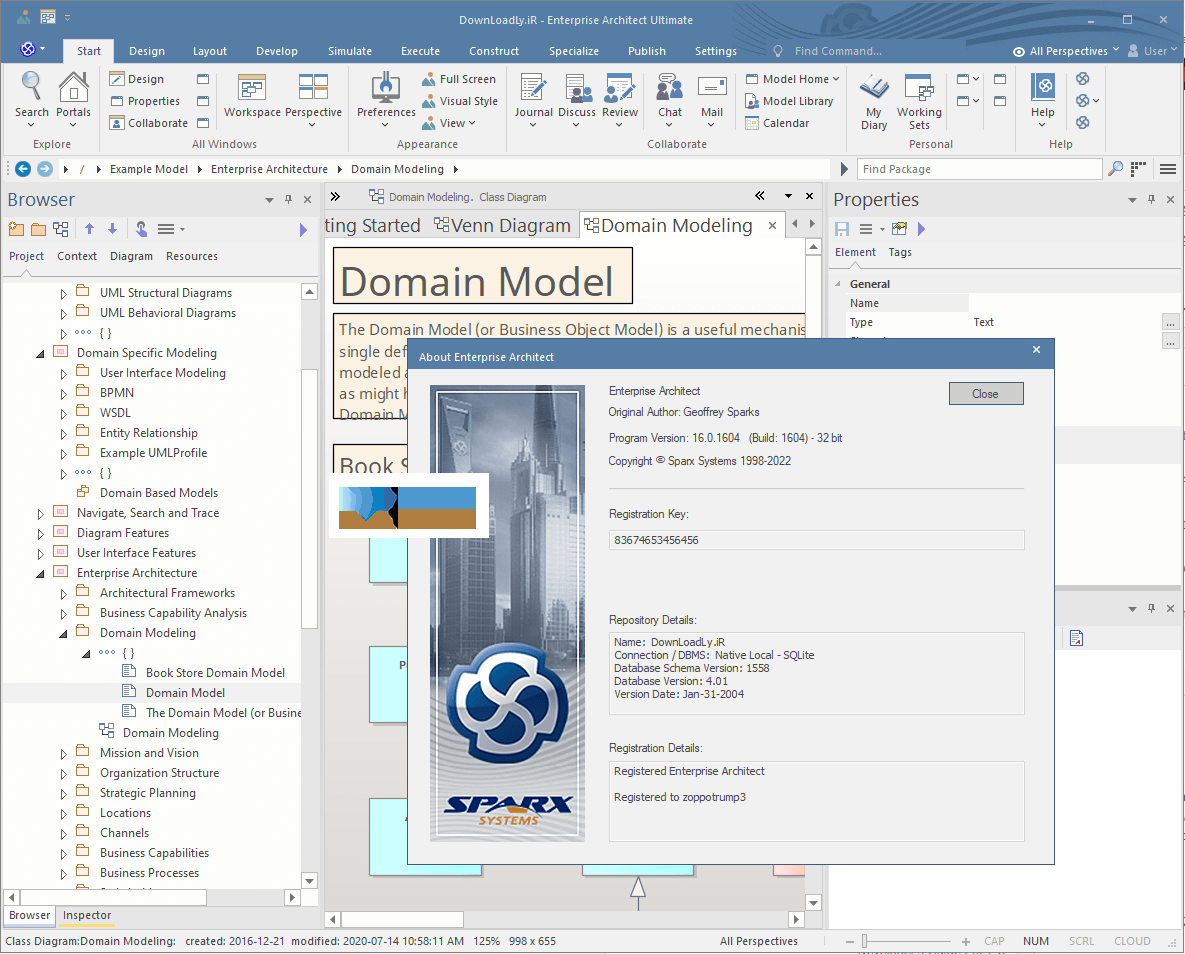1185x954 pixels.
Task: Click the Find Package search magnifier icon
Action: 1115,169
